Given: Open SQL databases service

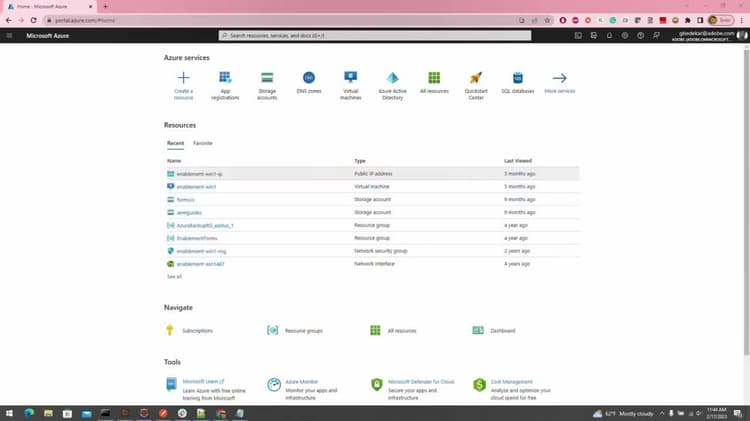Looking at the screenshot, I should [x=518, y=82].
